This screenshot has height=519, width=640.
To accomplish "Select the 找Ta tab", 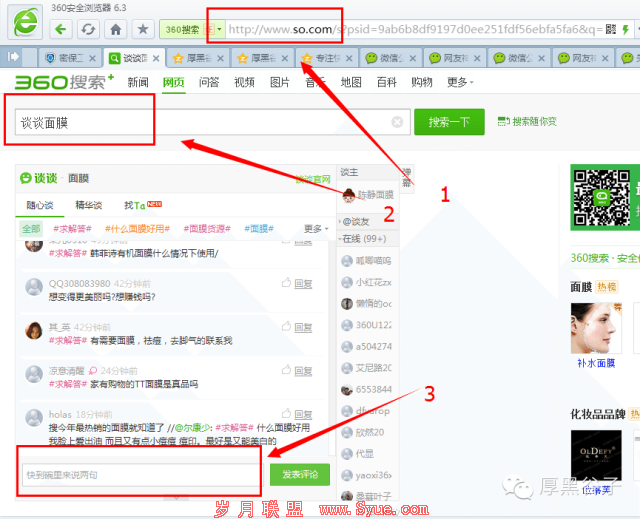I will pyautogui.click(x=143, y=205).
